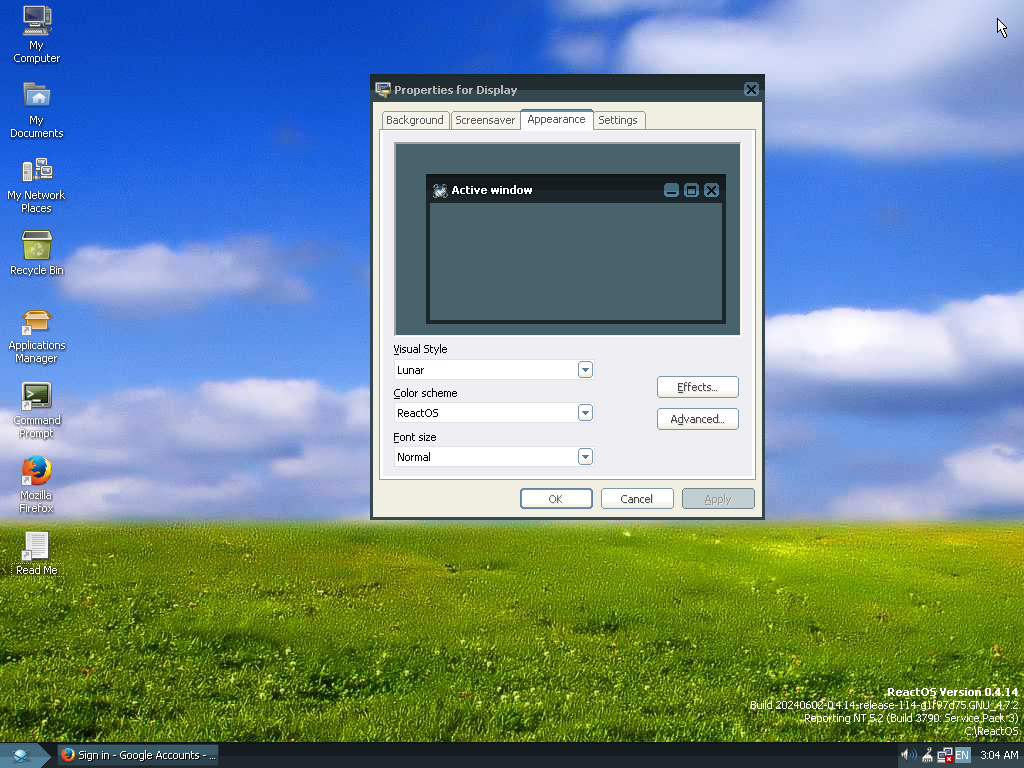Click the volume speaker tray icon
The height and width of the screenshot is (768, 1024).
907,755
